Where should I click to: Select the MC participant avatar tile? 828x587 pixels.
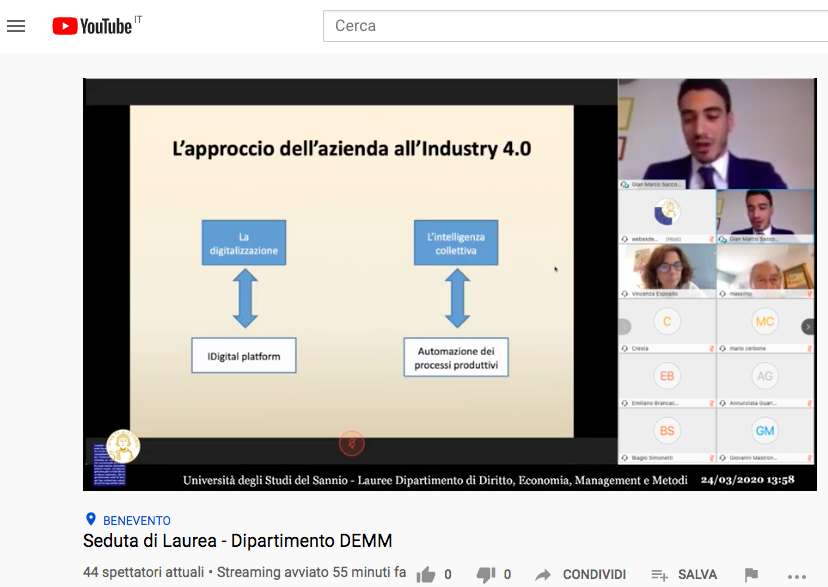point(765,321)
